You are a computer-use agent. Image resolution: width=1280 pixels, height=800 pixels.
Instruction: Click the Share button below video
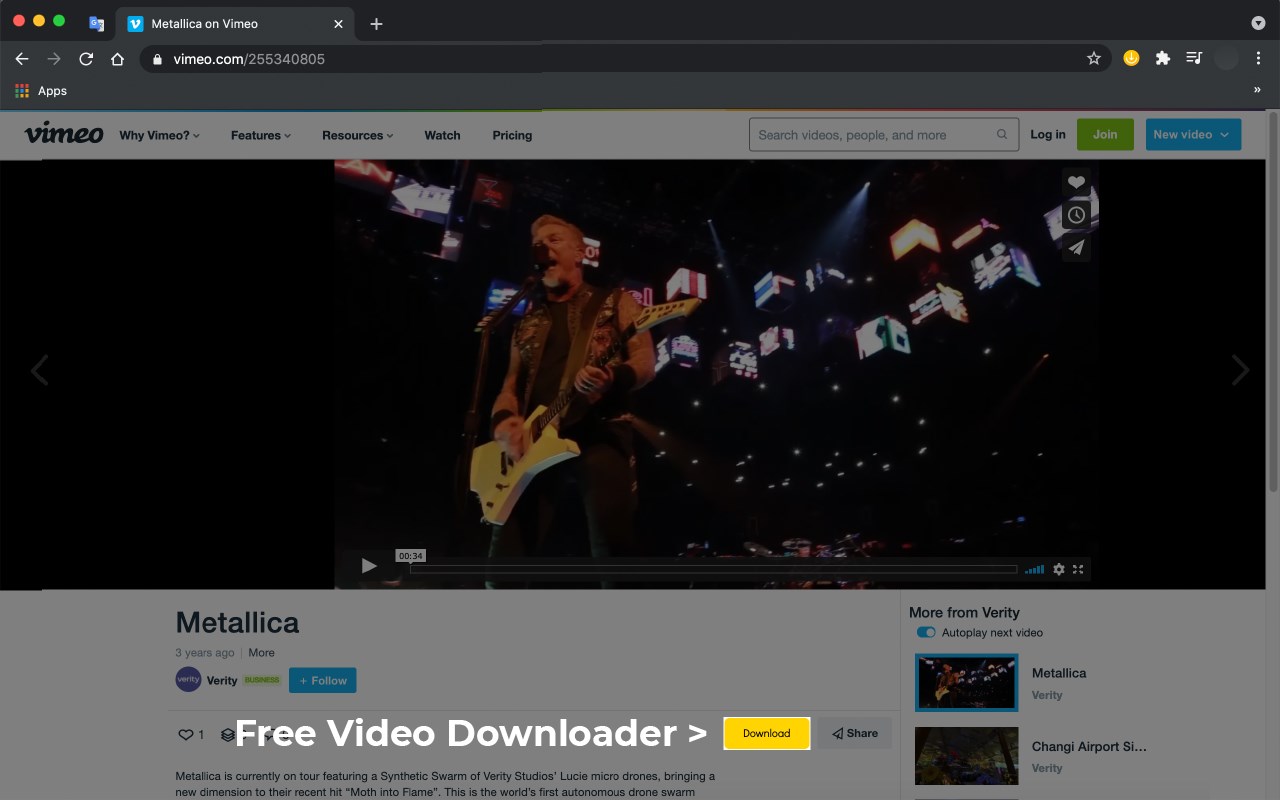point(855,733)
